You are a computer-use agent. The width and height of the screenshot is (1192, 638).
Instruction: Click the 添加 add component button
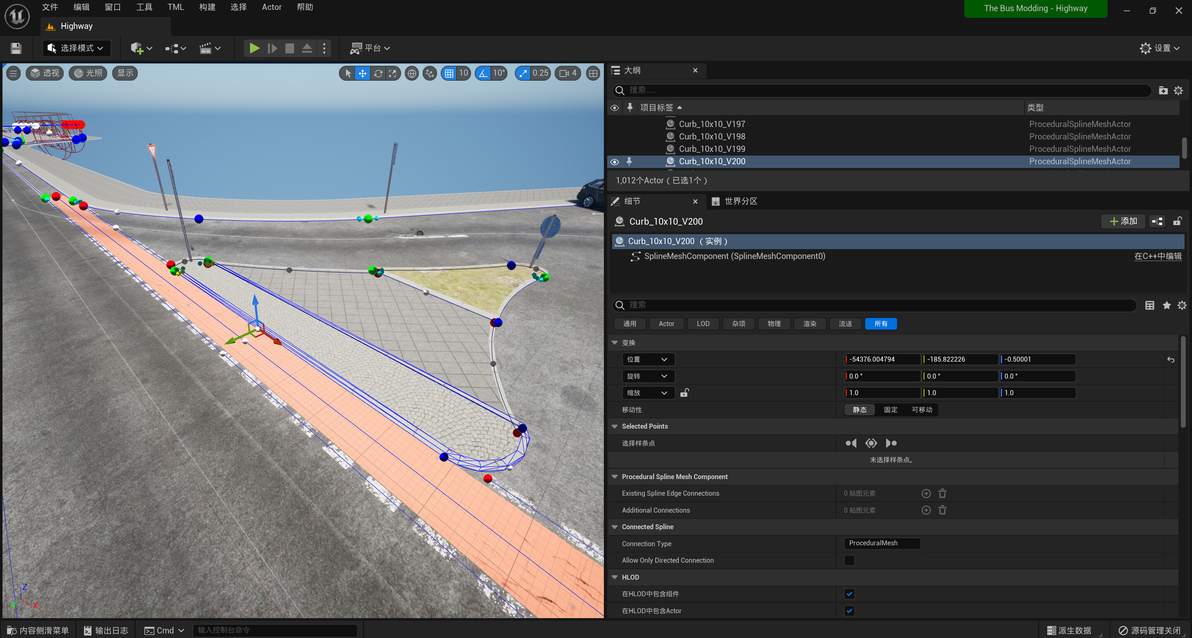1124,221
